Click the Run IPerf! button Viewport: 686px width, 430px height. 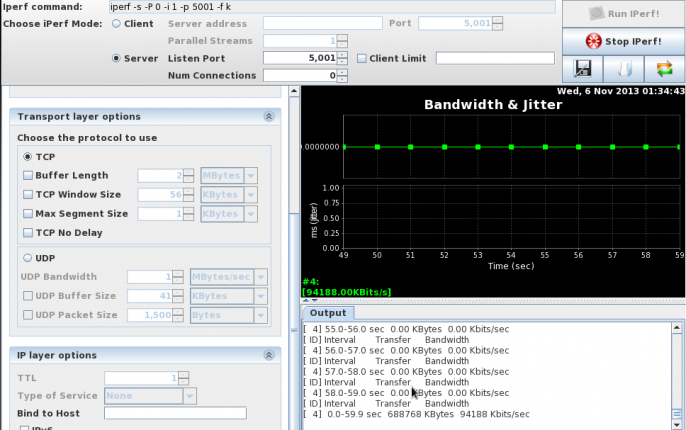point(623,14)
